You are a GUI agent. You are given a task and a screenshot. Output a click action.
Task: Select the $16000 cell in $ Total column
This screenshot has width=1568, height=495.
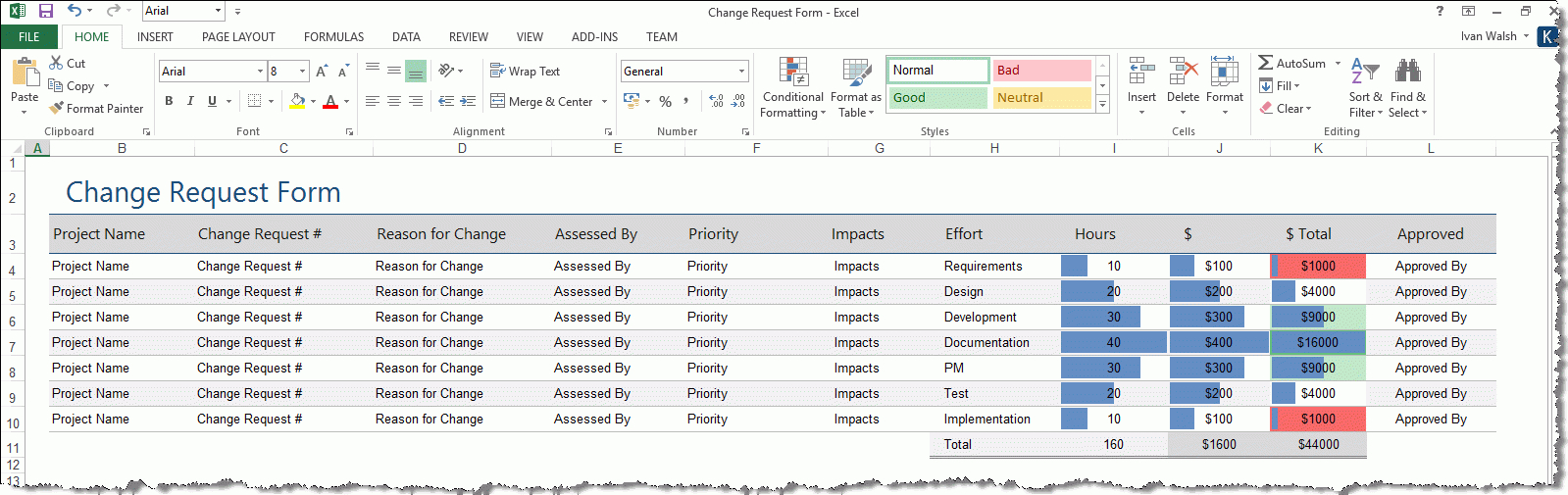pos(1317,342)
